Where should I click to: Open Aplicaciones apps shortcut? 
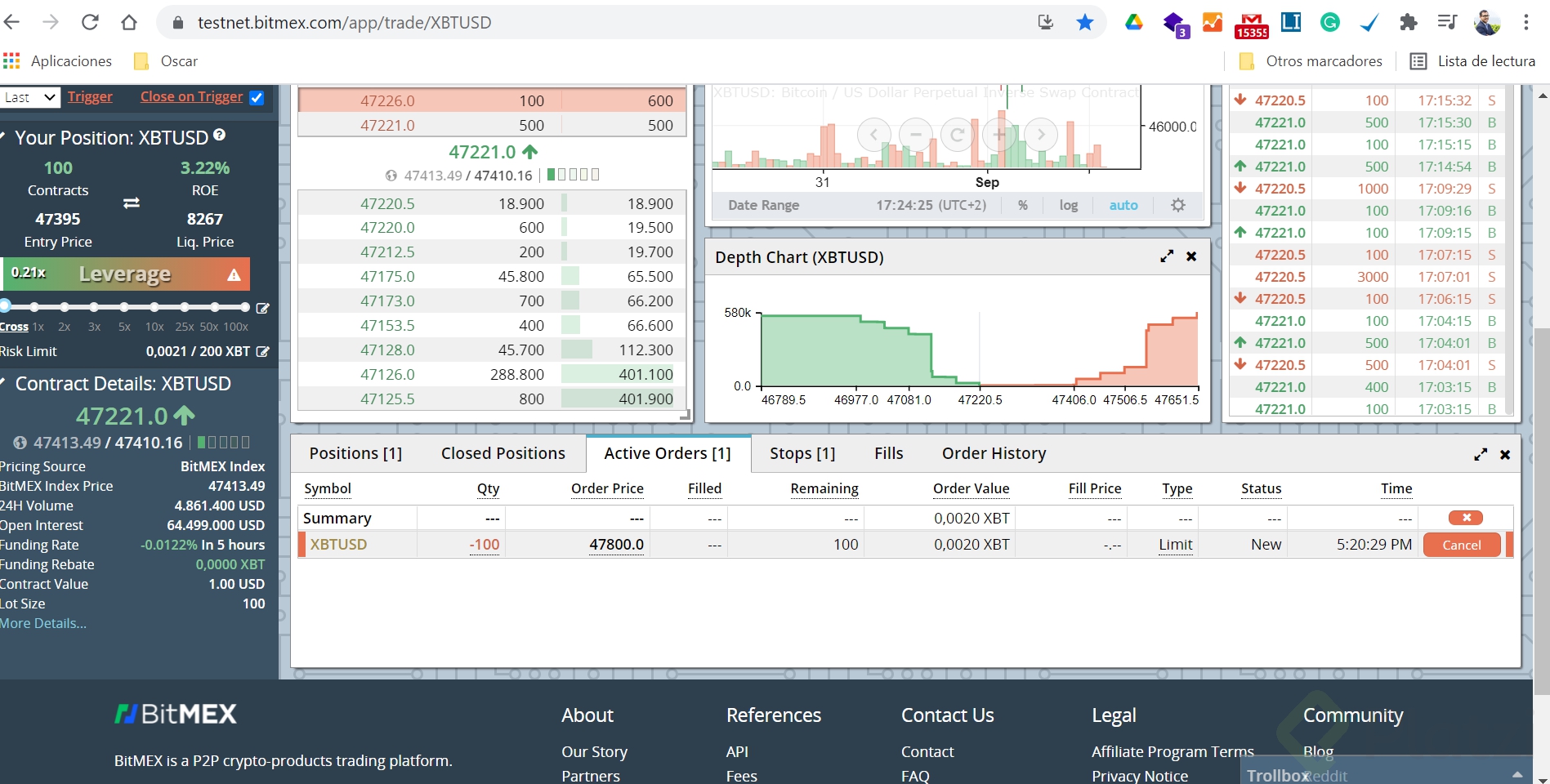(x=57, y=61)
